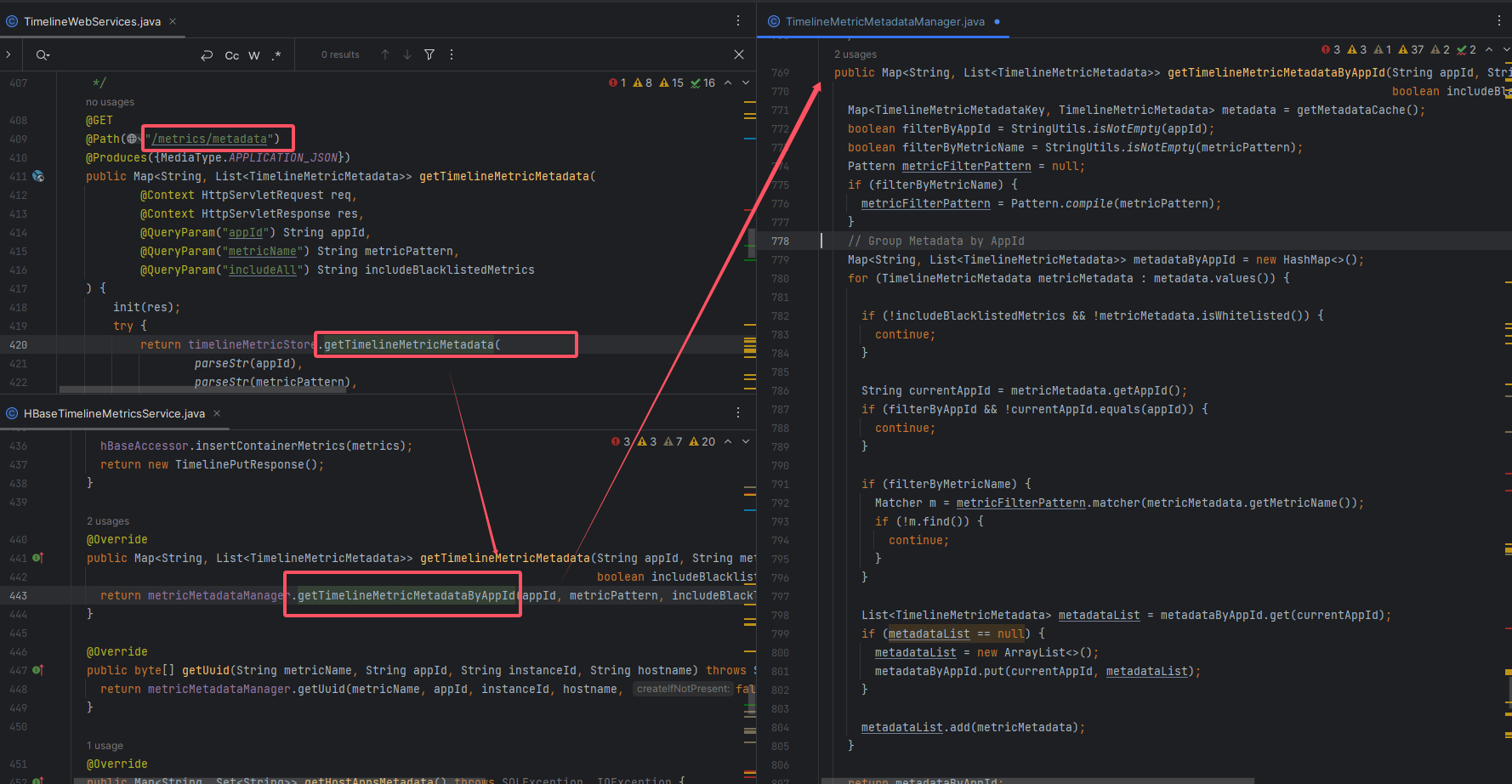This screenshot has height=784, width=1512.
Task: Switch to HBaseTimelineMetricsService.java tab
Action: coord(114,413)
